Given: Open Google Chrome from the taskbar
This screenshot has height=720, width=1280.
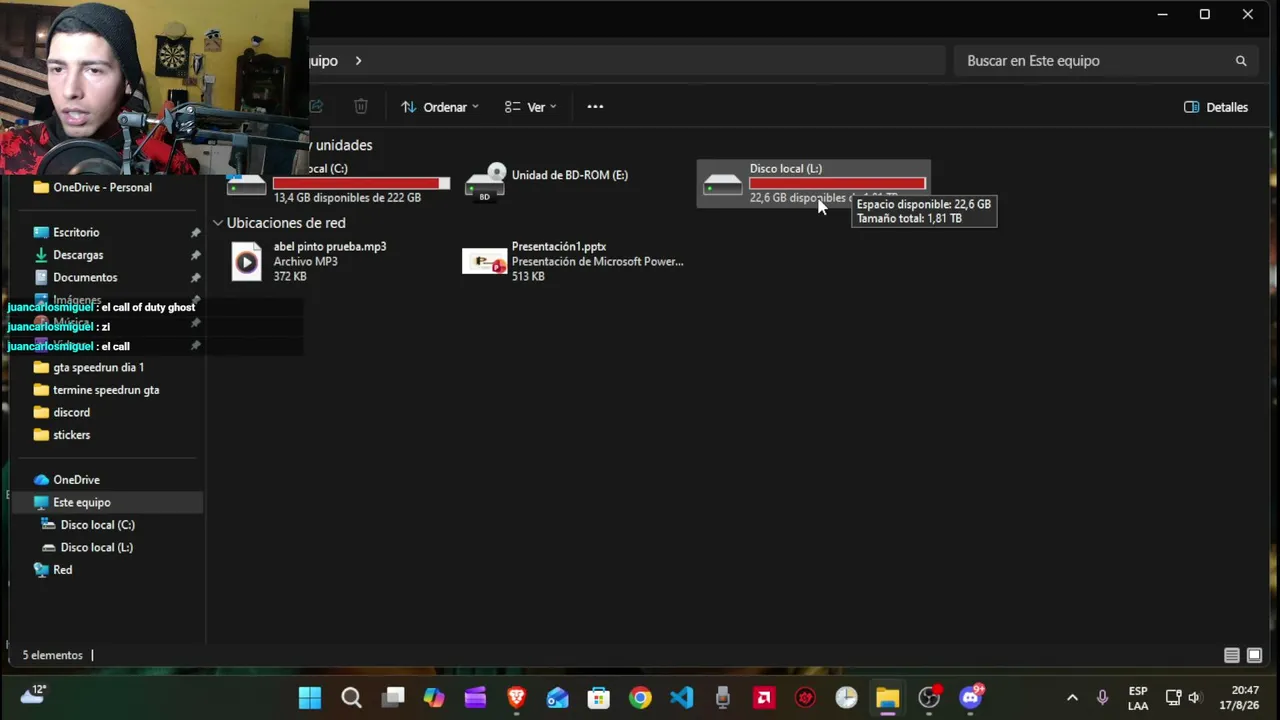Looking at the screenshot, I should click(640, 698).
